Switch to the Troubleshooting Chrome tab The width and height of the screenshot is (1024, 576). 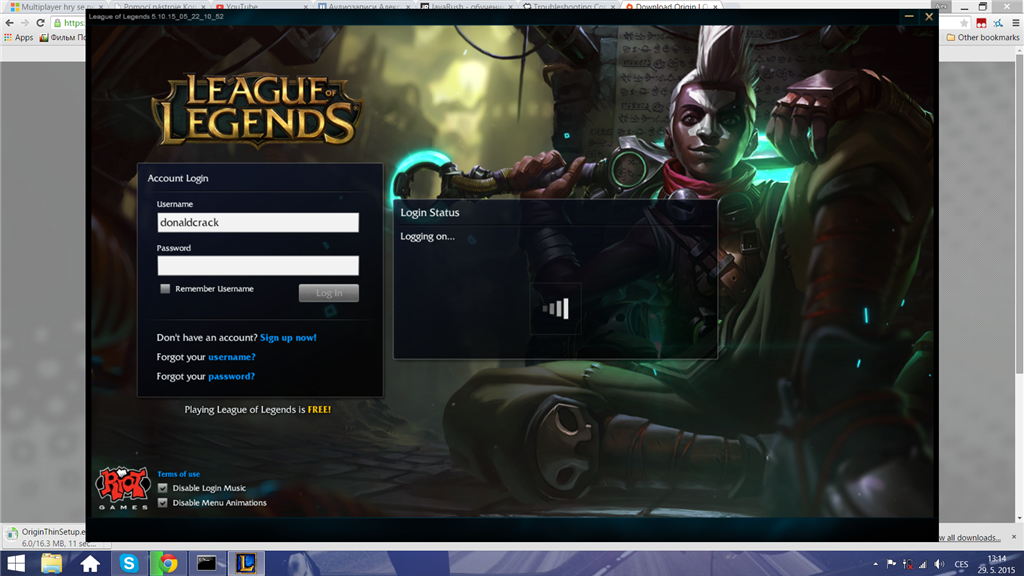(x=568, y=6)
